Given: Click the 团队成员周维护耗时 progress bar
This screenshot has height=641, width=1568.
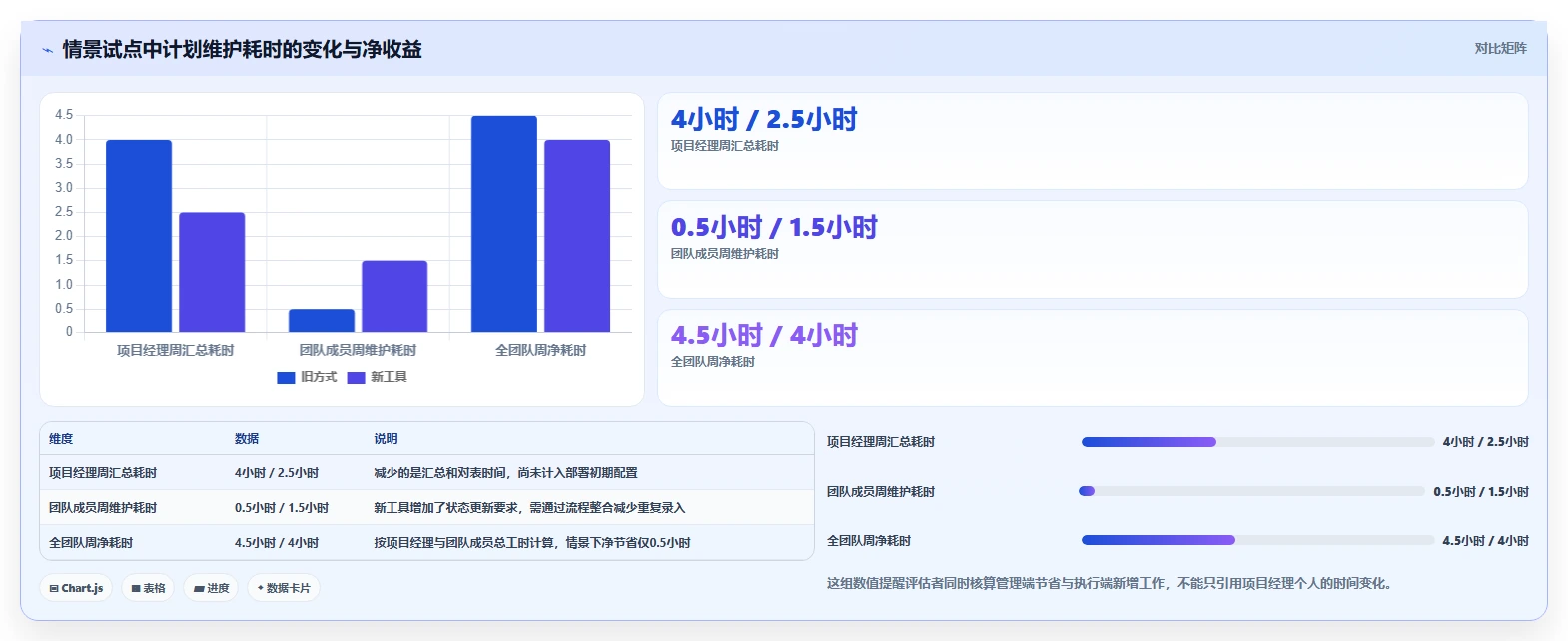Looking at the screenshot, I should [1252, 491].
